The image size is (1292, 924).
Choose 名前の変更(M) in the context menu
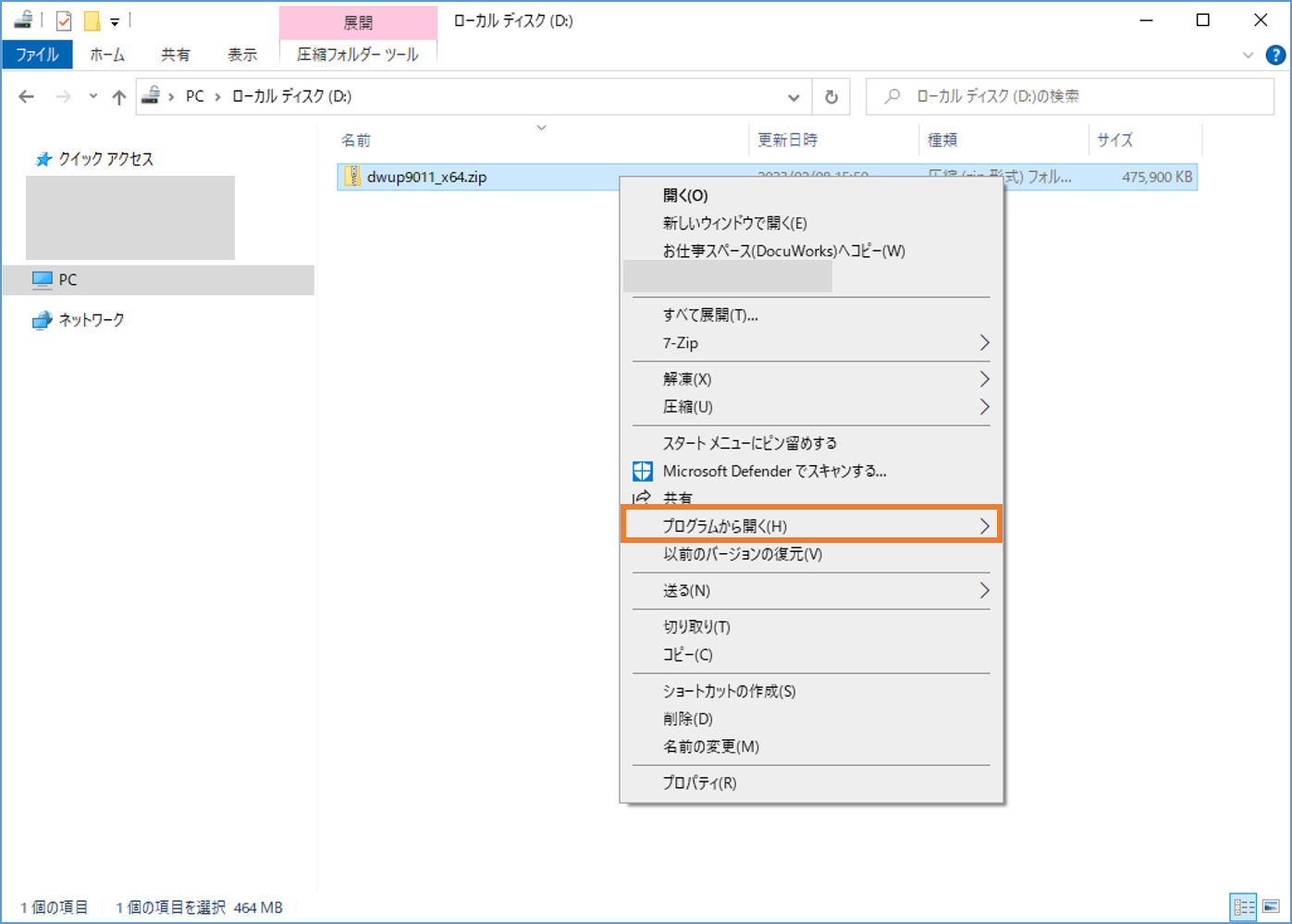tap(811, 746)
